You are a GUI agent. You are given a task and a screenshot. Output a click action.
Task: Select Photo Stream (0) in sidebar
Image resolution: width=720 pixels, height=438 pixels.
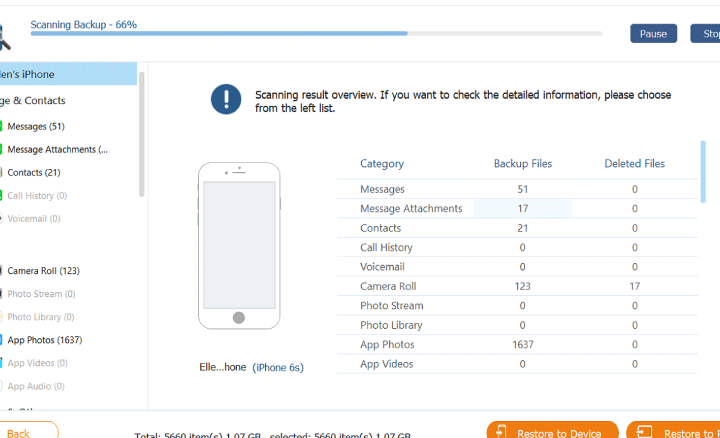pyautogui.click(x=41, y=294)
